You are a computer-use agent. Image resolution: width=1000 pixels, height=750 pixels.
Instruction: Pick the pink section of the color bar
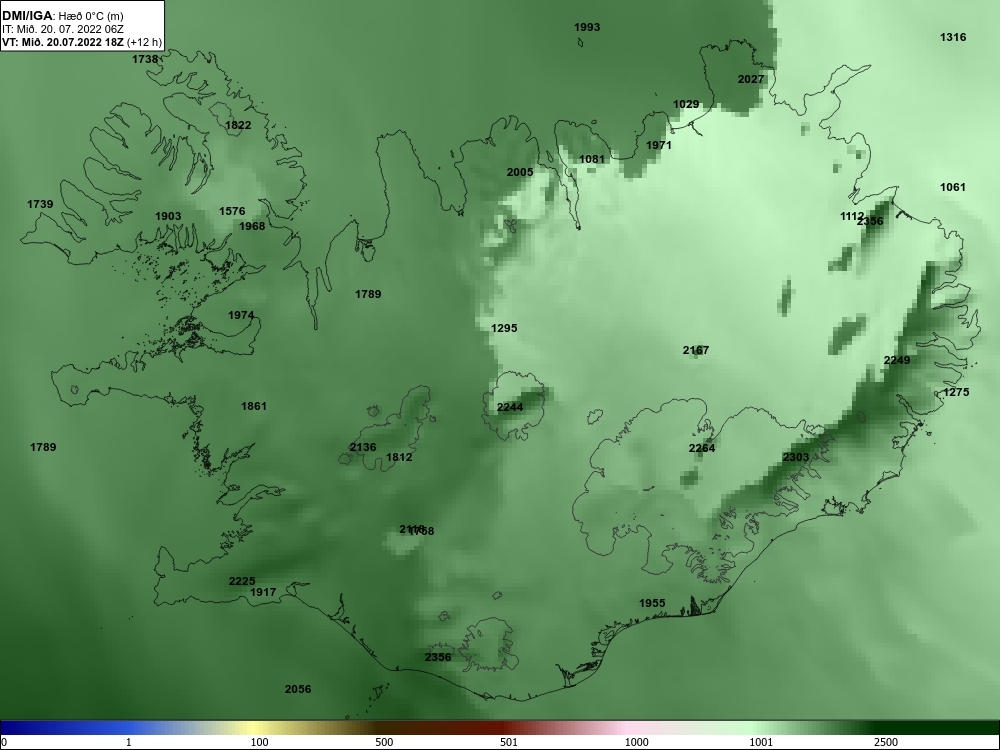(x=628, y=728)
